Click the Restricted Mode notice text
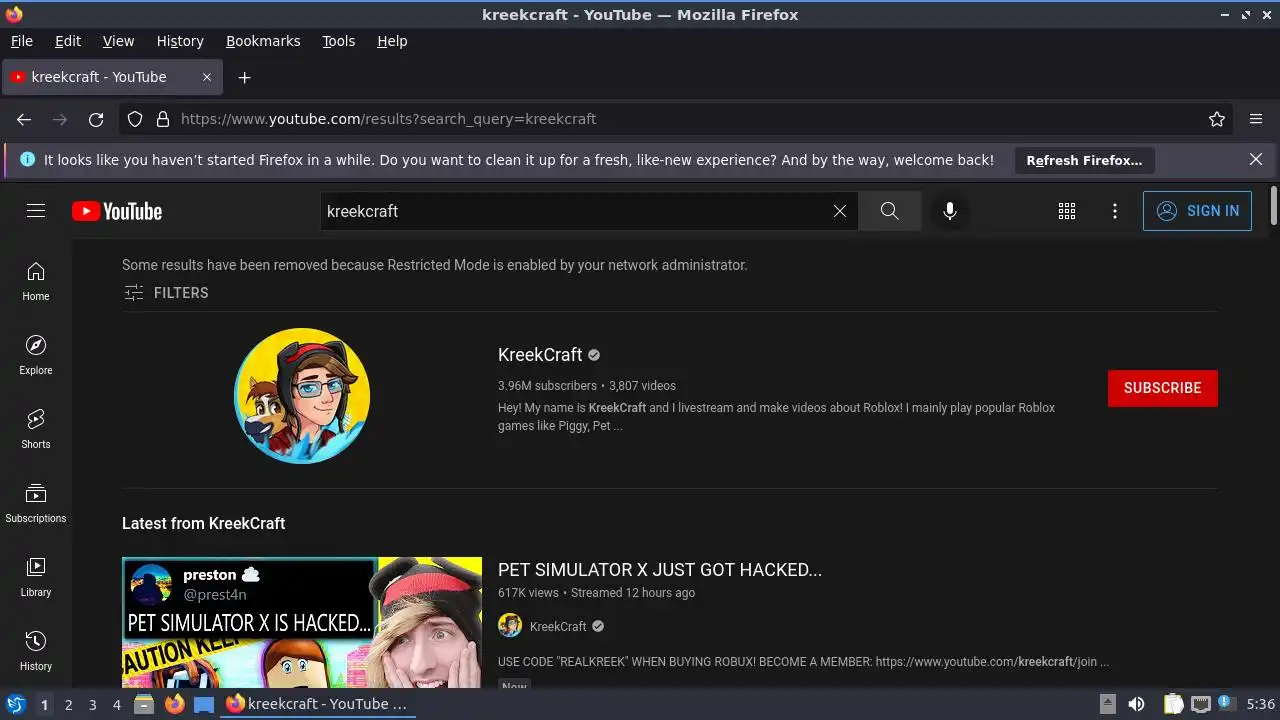Viewport: 1280px width, 720px height. 435,265
